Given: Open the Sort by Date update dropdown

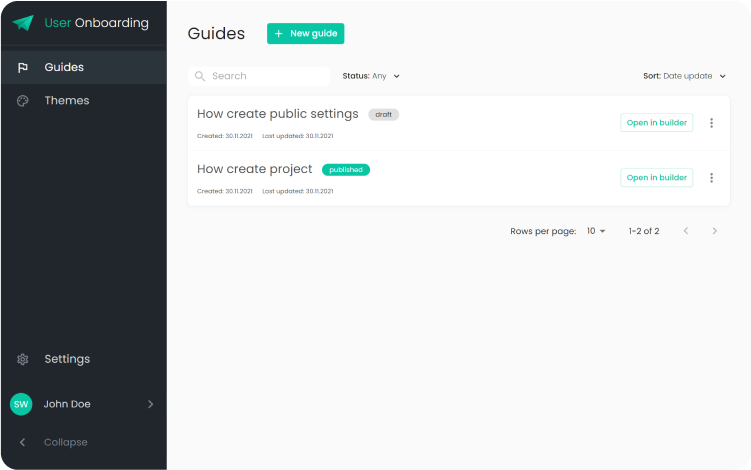Looking at the screenshot, I should pos(684,76).
